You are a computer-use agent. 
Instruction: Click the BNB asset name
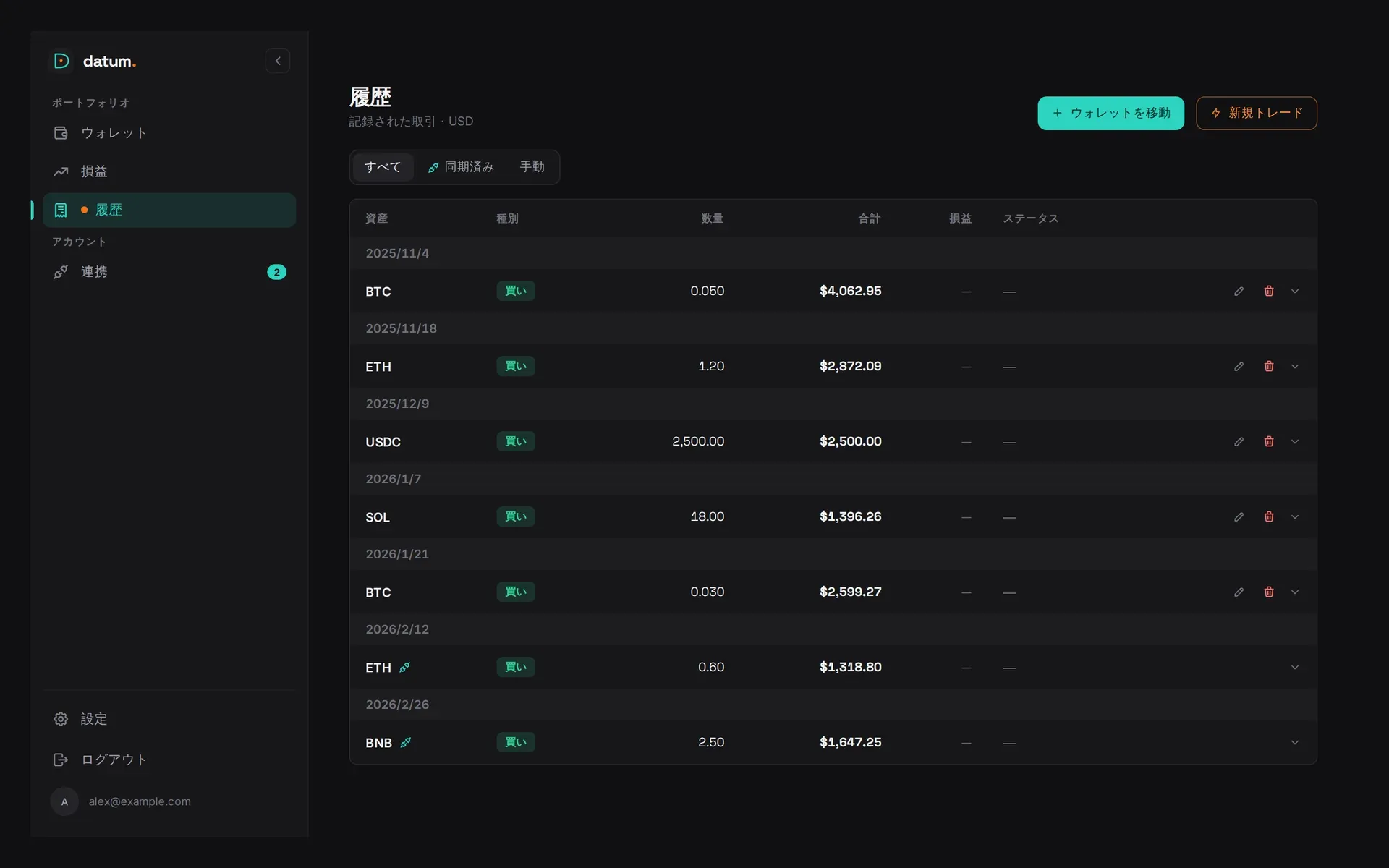pyautogui.click(x=378, y=743)
